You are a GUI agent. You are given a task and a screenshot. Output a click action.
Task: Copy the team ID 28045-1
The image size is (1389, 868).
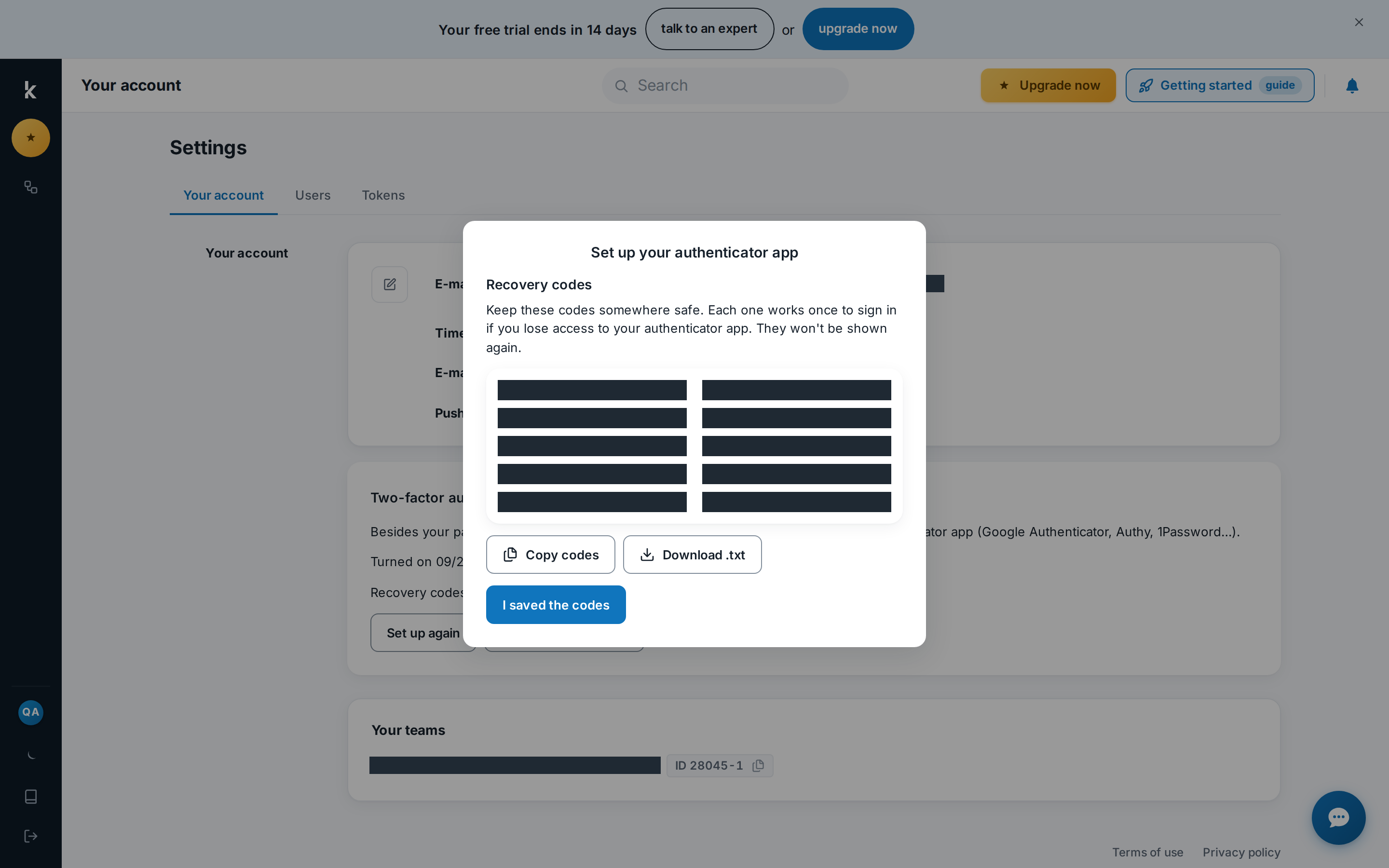click(x=758, y=765)
